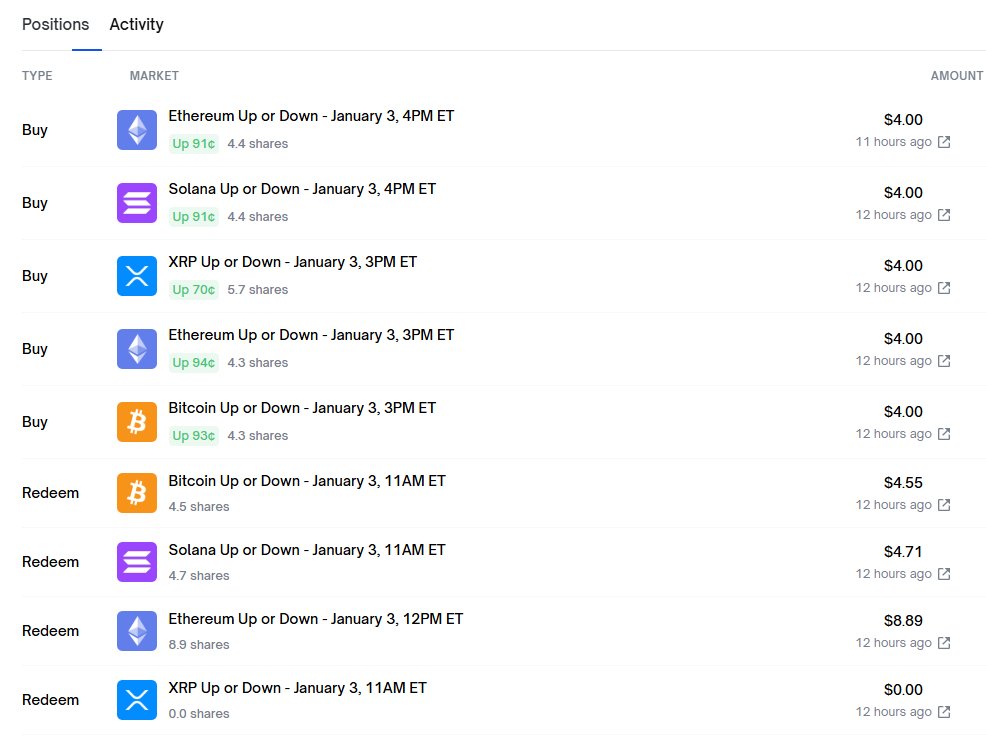The image size is (986, 740).
Task: Click the Buy label on XRP 3PM row
Action: tap(35, 276)
